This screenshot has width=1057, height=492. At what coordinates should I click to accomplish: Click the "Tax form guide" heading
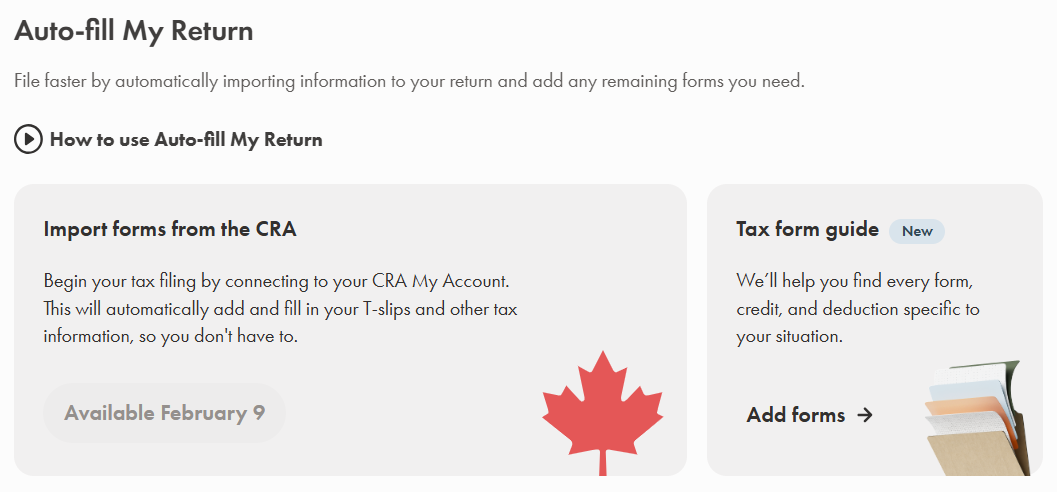pyautogui.click(x=807, y=229)
